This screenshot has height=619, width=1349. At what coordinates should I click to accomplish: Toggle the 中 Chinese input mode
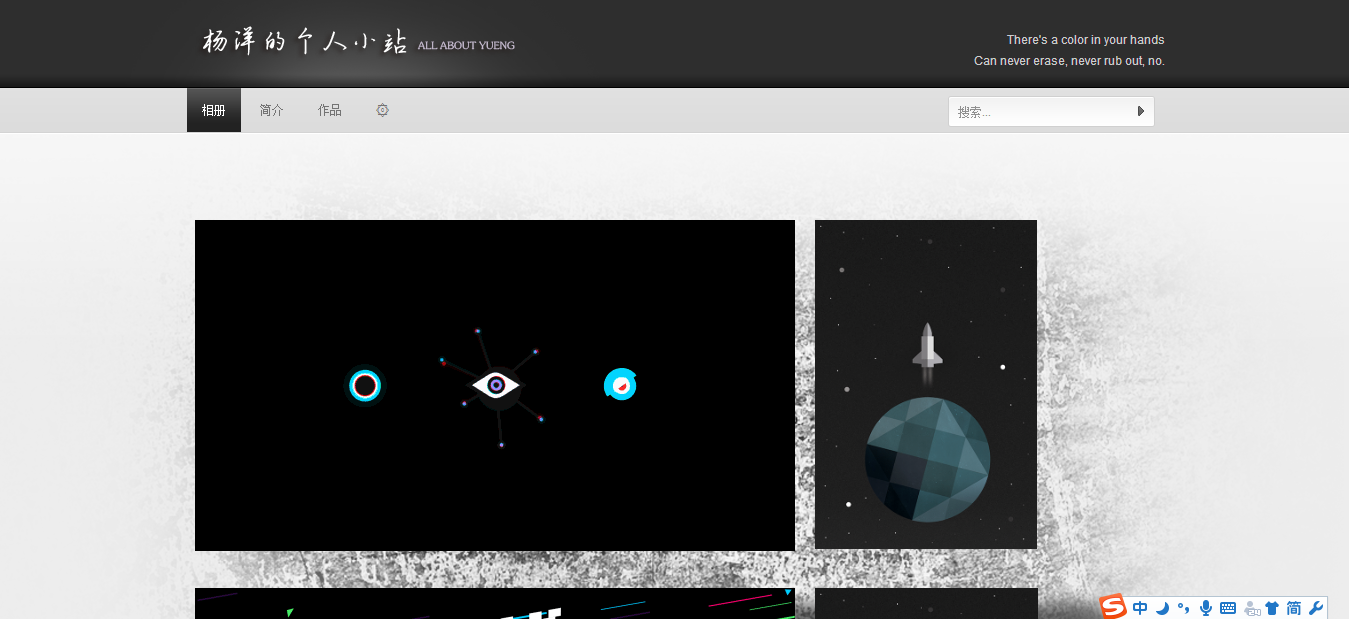tap(1140, 608)
